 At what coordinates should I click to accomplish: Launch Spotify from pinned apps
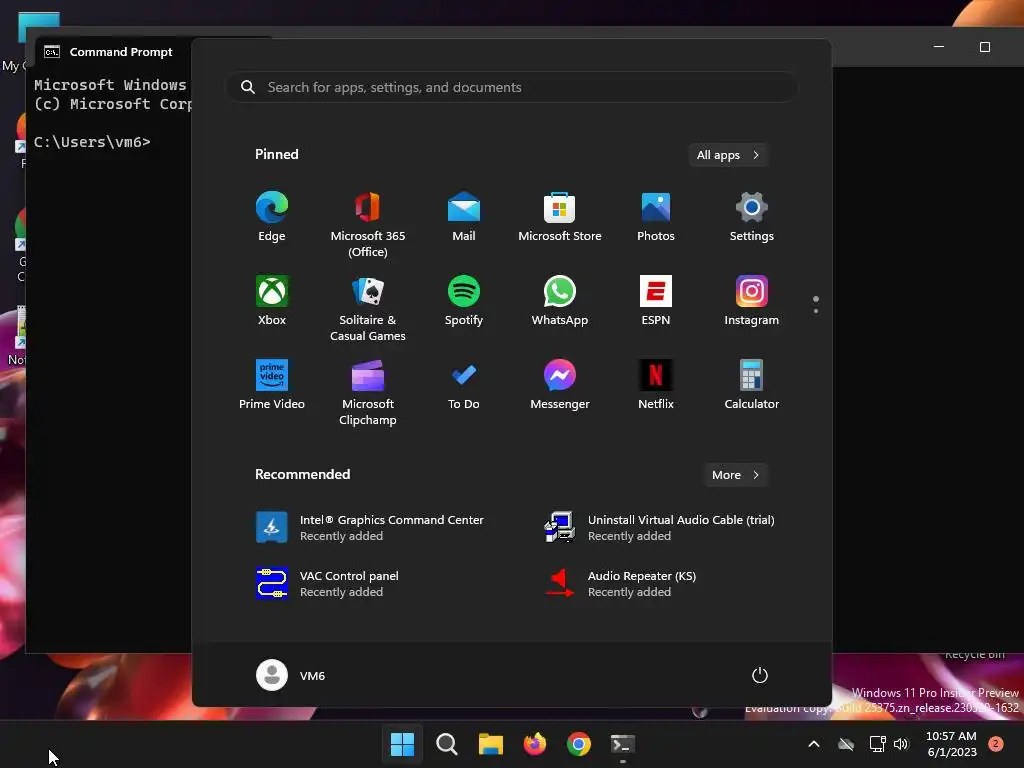(x=464, y=301)
